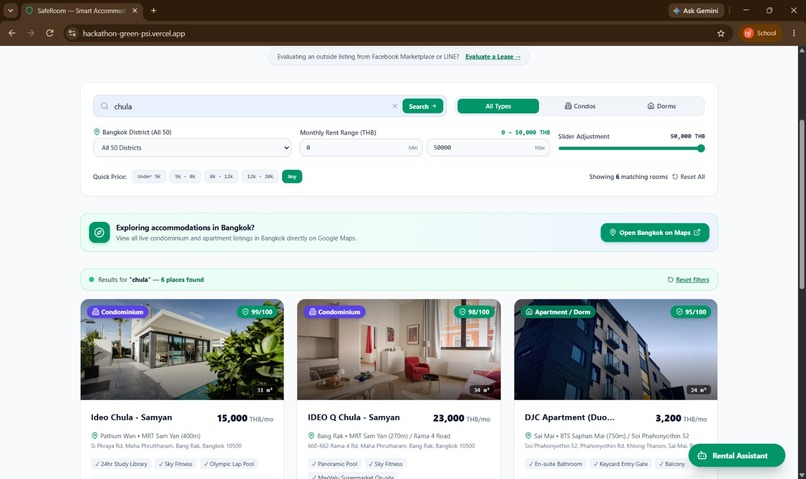Choose the 5k - 8k quick price

point(185,176)
